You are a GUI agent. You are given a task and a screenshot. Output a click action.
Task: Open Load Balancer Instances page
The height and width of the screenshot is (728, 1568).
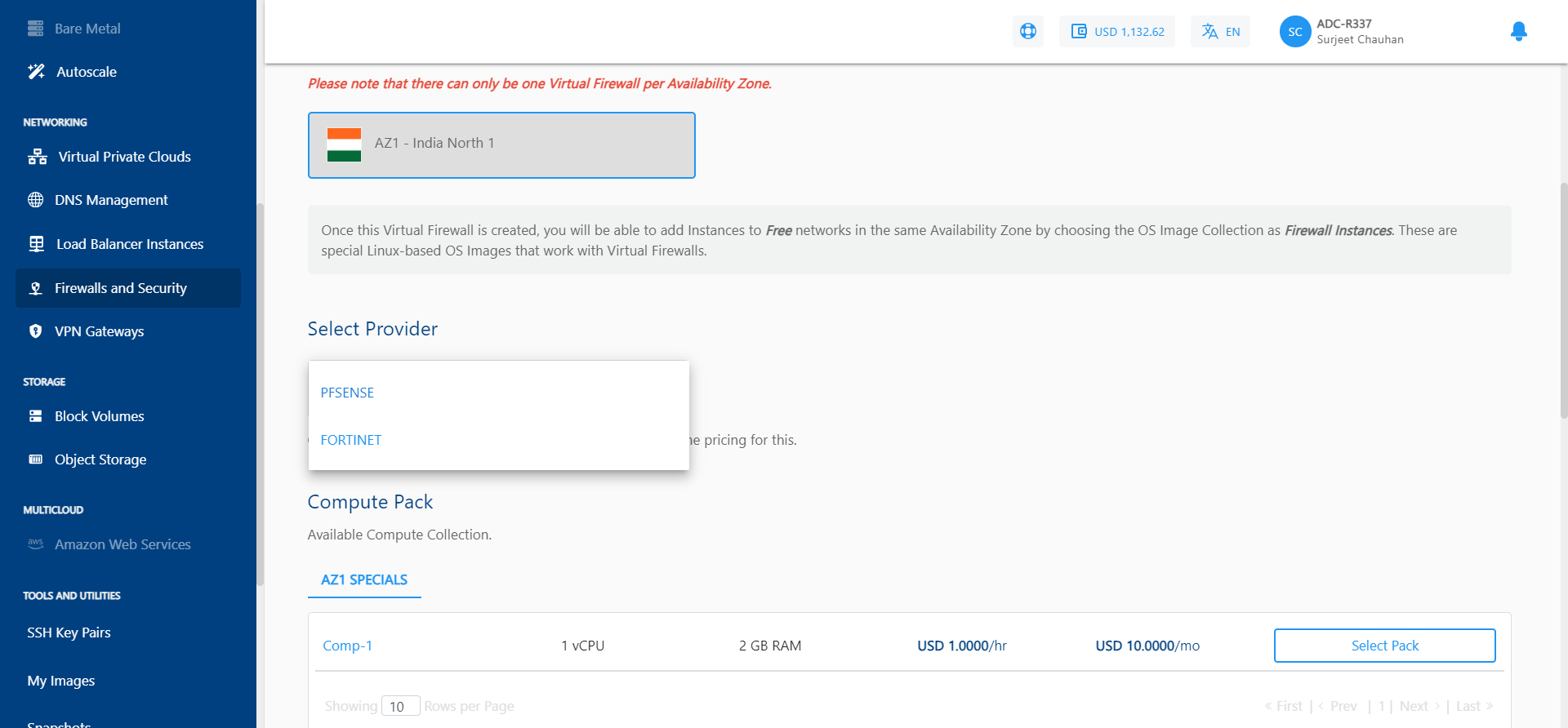129,244
